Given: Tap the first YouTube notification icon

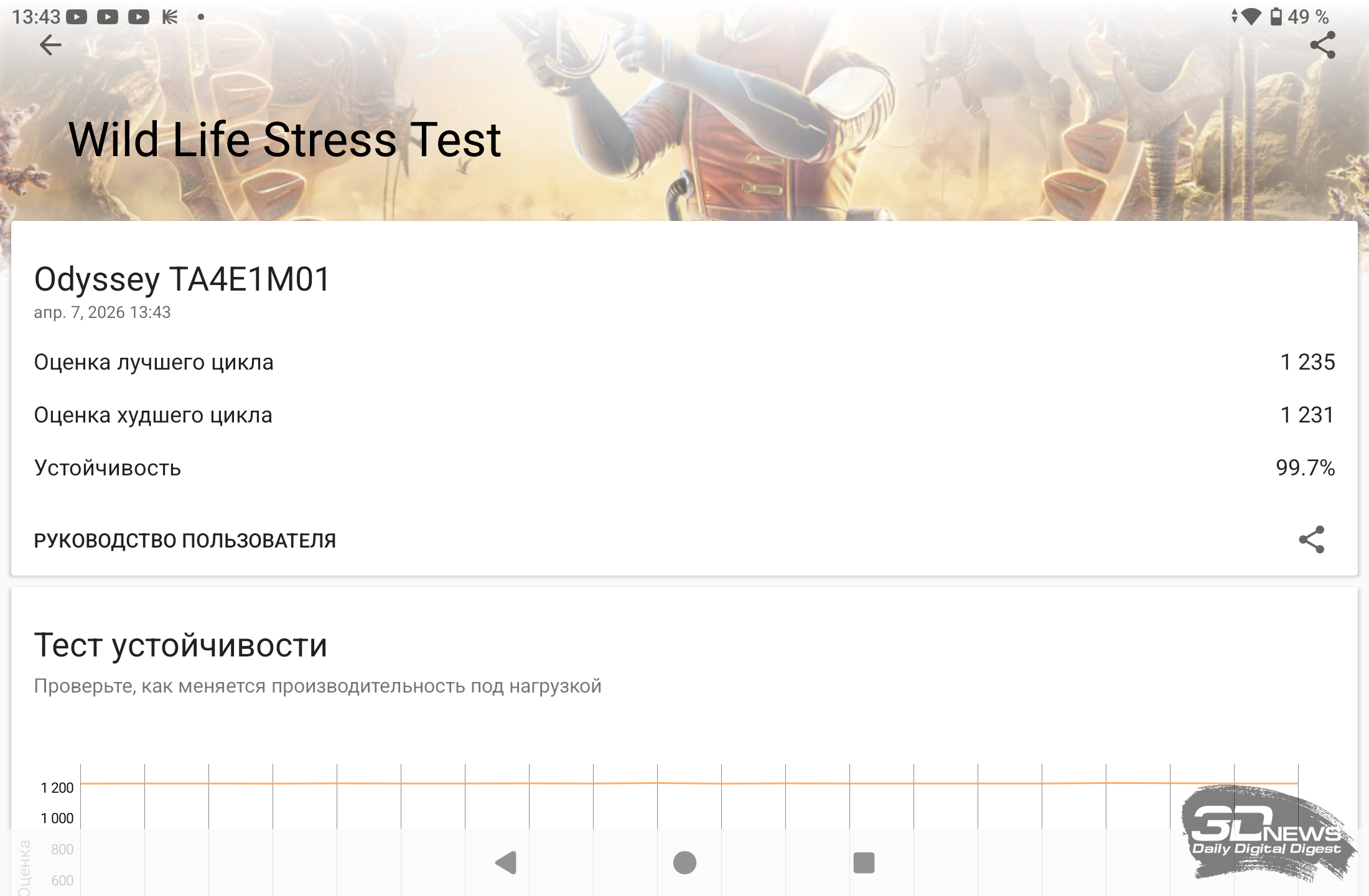Looking at the screenshot, I should click(77, 17).
